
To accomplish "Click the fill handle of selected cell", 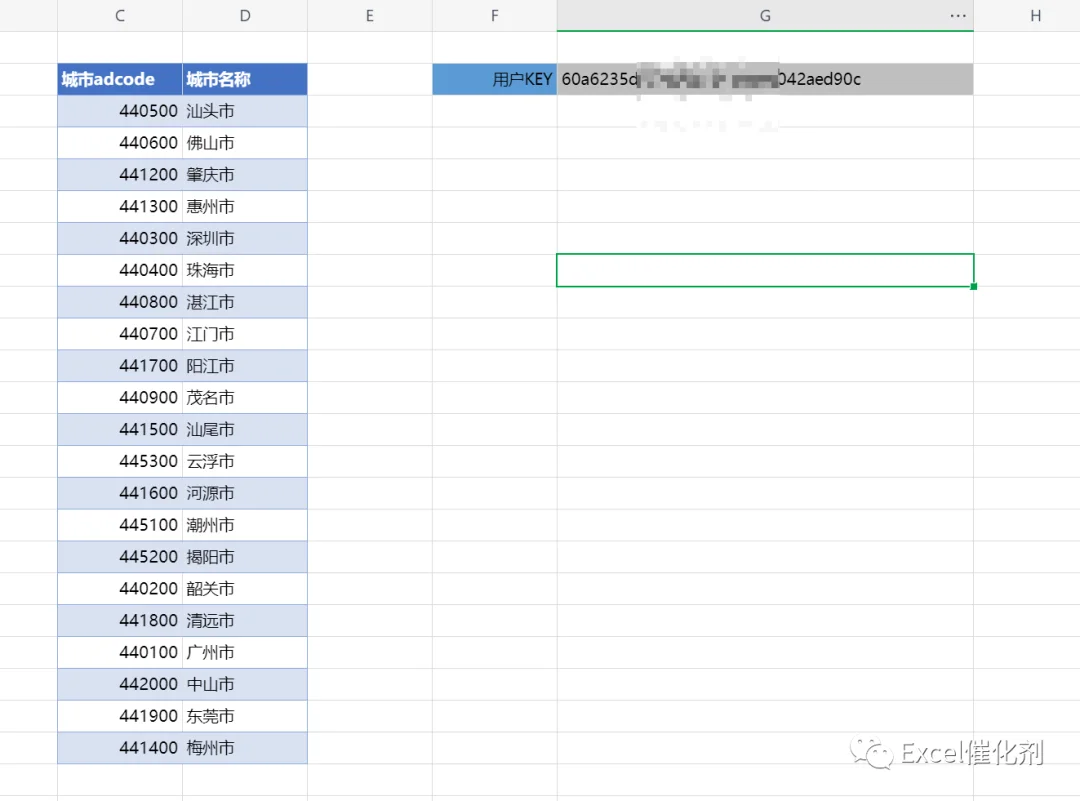I will pos(973,287).
